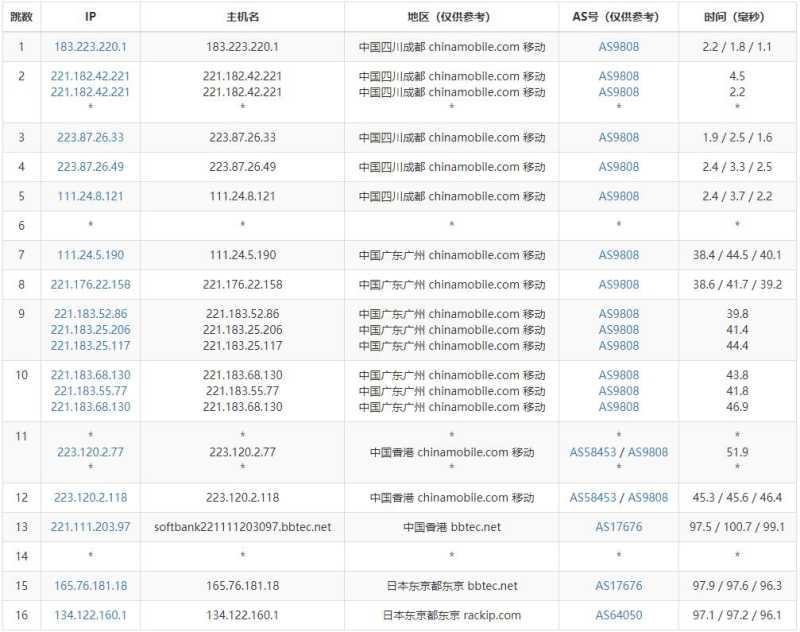Viewport: 800px width, 632px height.
Task: Follow the 221.183.25.206 IP link in hop 9
Action: 90,330
